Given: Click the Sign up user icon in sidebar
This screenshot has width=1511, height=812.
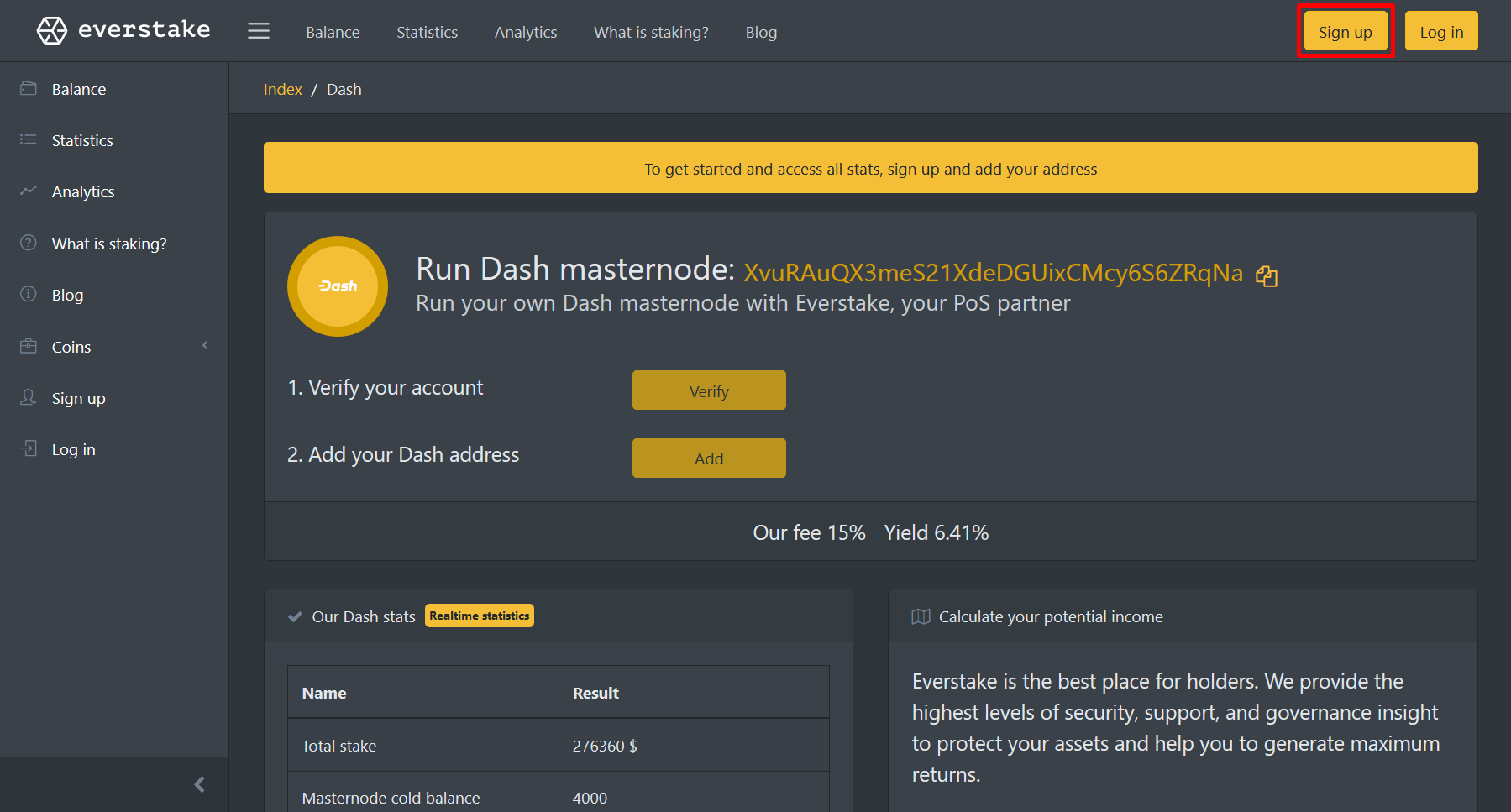Looking at the screenshot, I should 29,397.
